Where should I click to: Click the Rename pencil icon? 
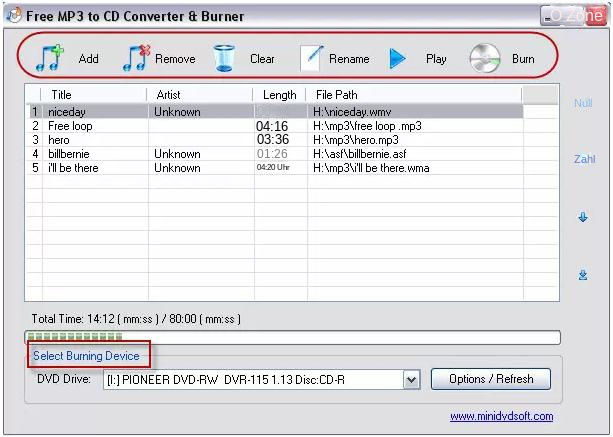[x=312, y=58]
